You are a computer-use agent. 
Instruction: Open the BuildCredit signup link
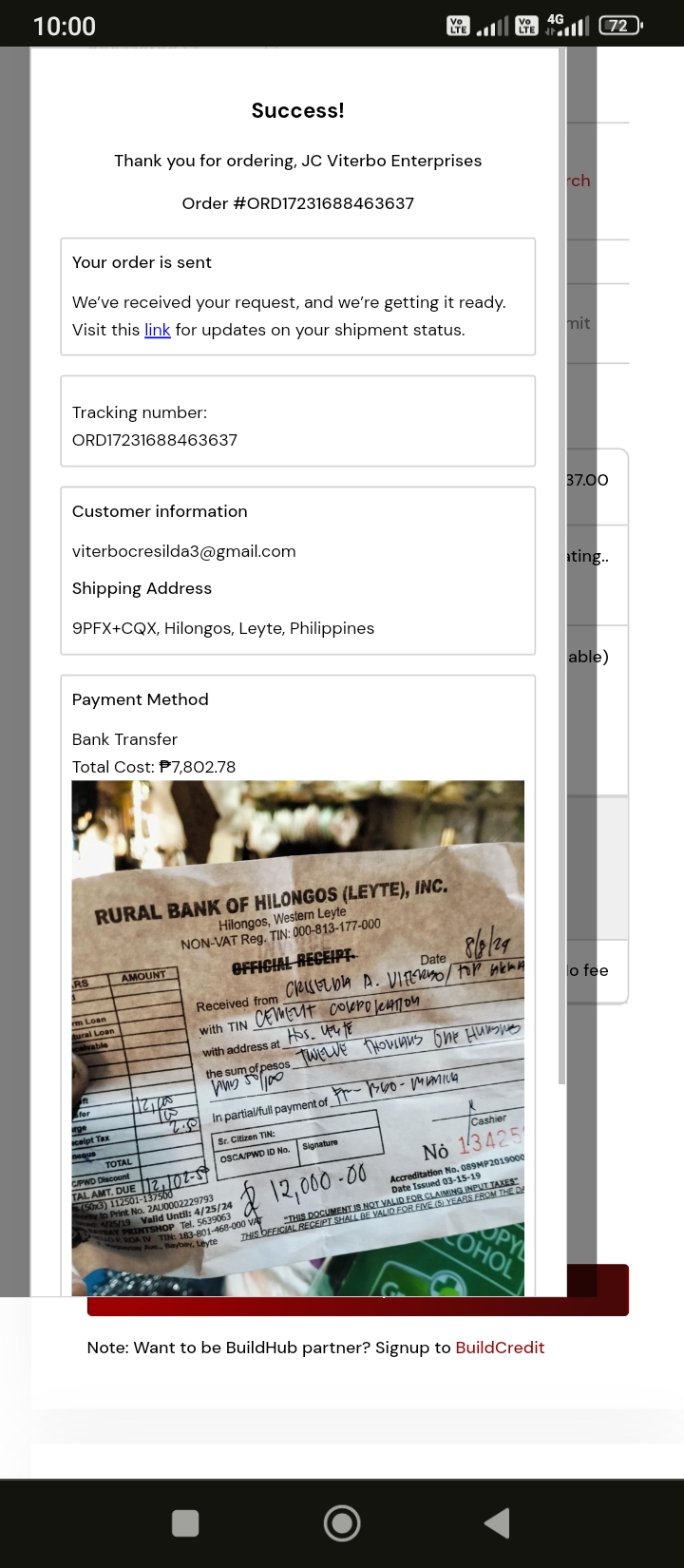pyautogui.click(x=500, y=1348)
